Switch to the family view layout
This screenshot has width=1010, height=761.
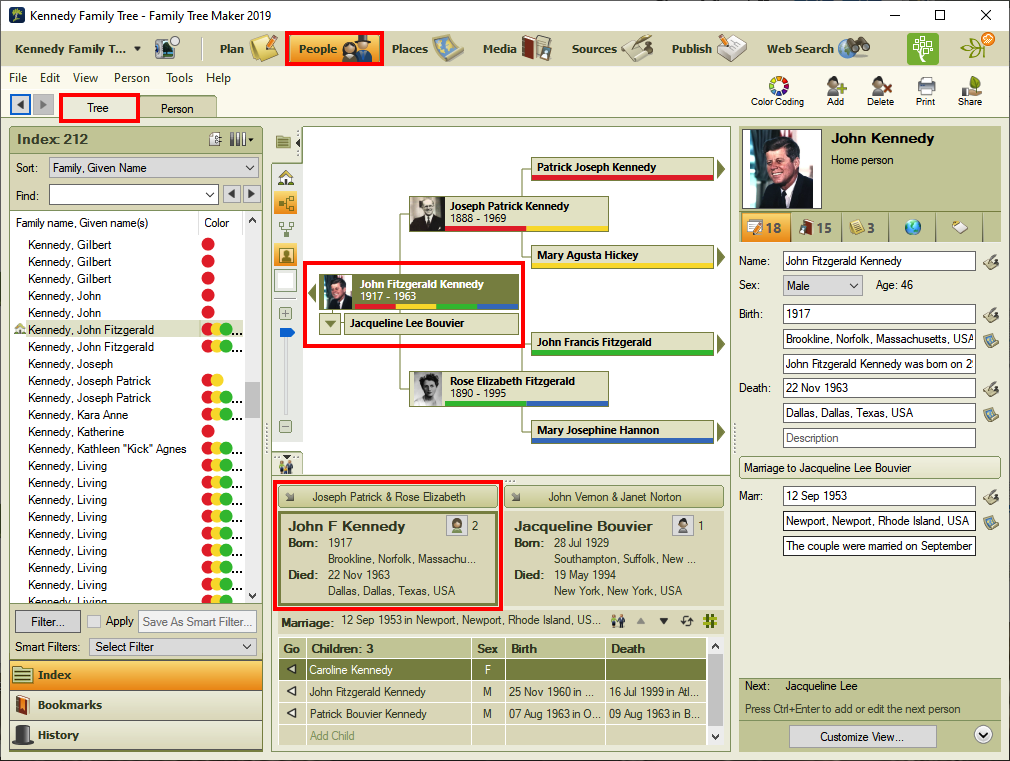[286, 229]
